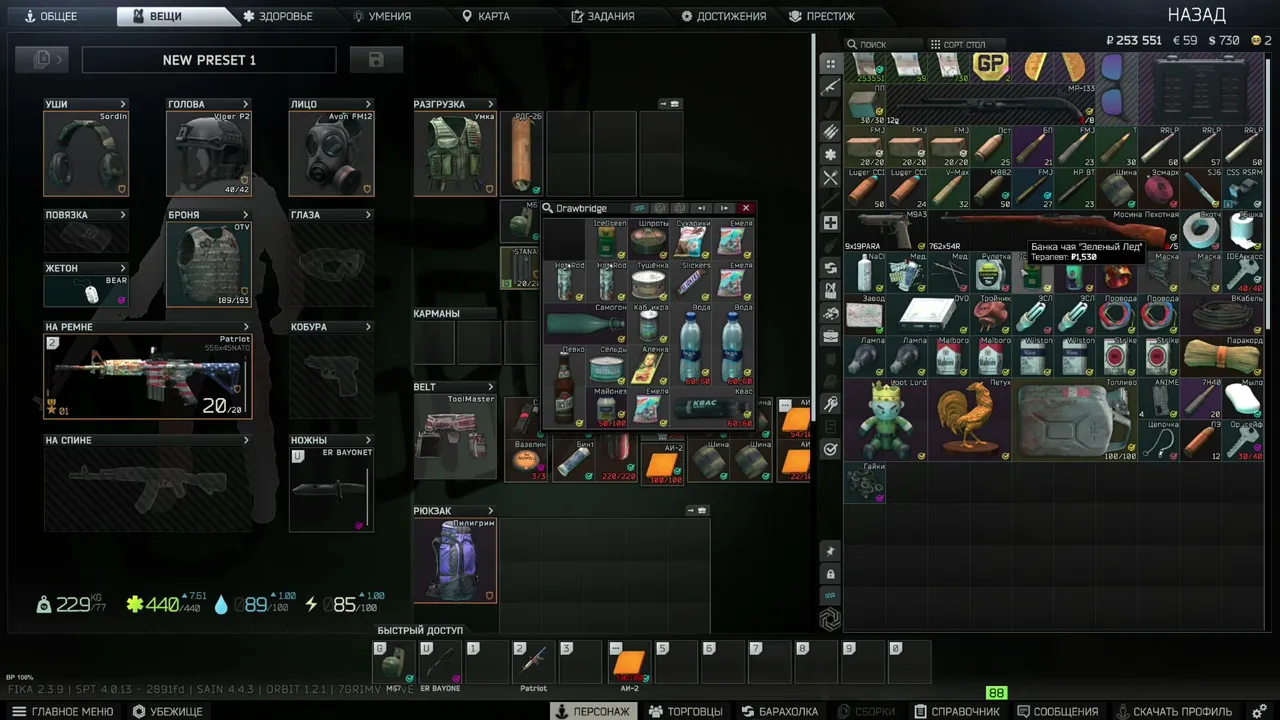Open СПРАВОЧНИК from the bottom bar
The height and width of the screenshot is (720, 1280).
point(958,711)
